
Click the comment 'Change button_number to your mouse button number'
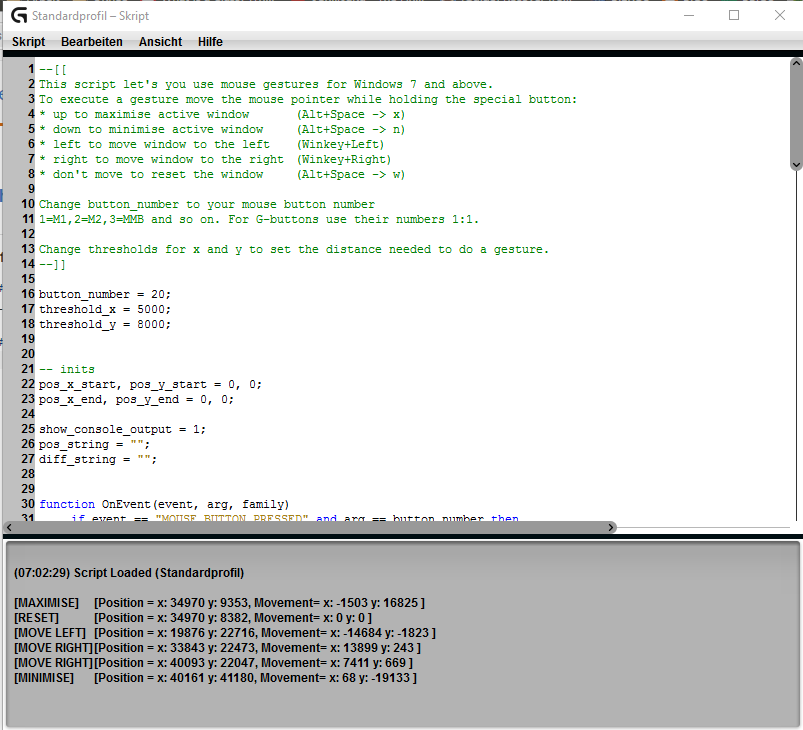coord(207,204)
